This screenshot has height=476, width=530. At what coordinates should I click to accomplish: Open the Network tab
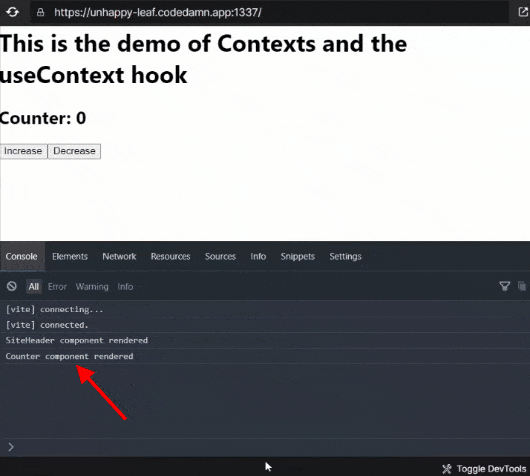coord(119,256)
